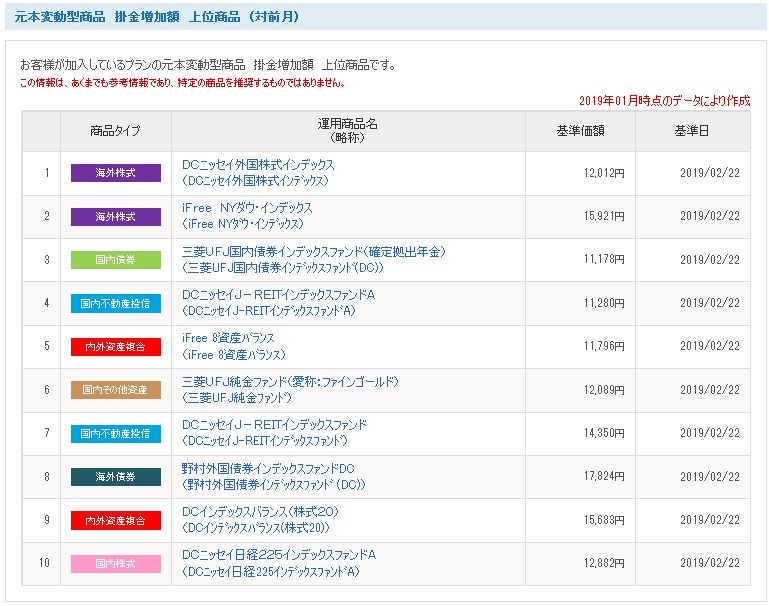Select the price 17,824円
This screenshot has width=769, height=606.
(604, 476)
